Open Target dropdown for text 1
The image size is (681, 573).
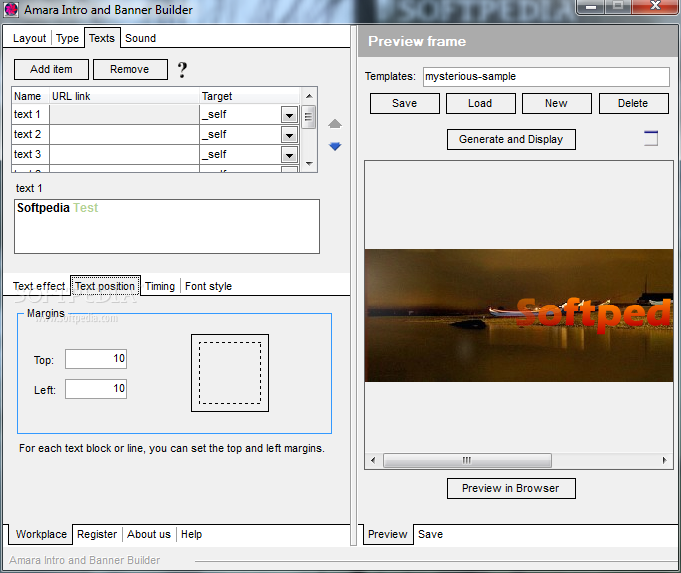289,115
